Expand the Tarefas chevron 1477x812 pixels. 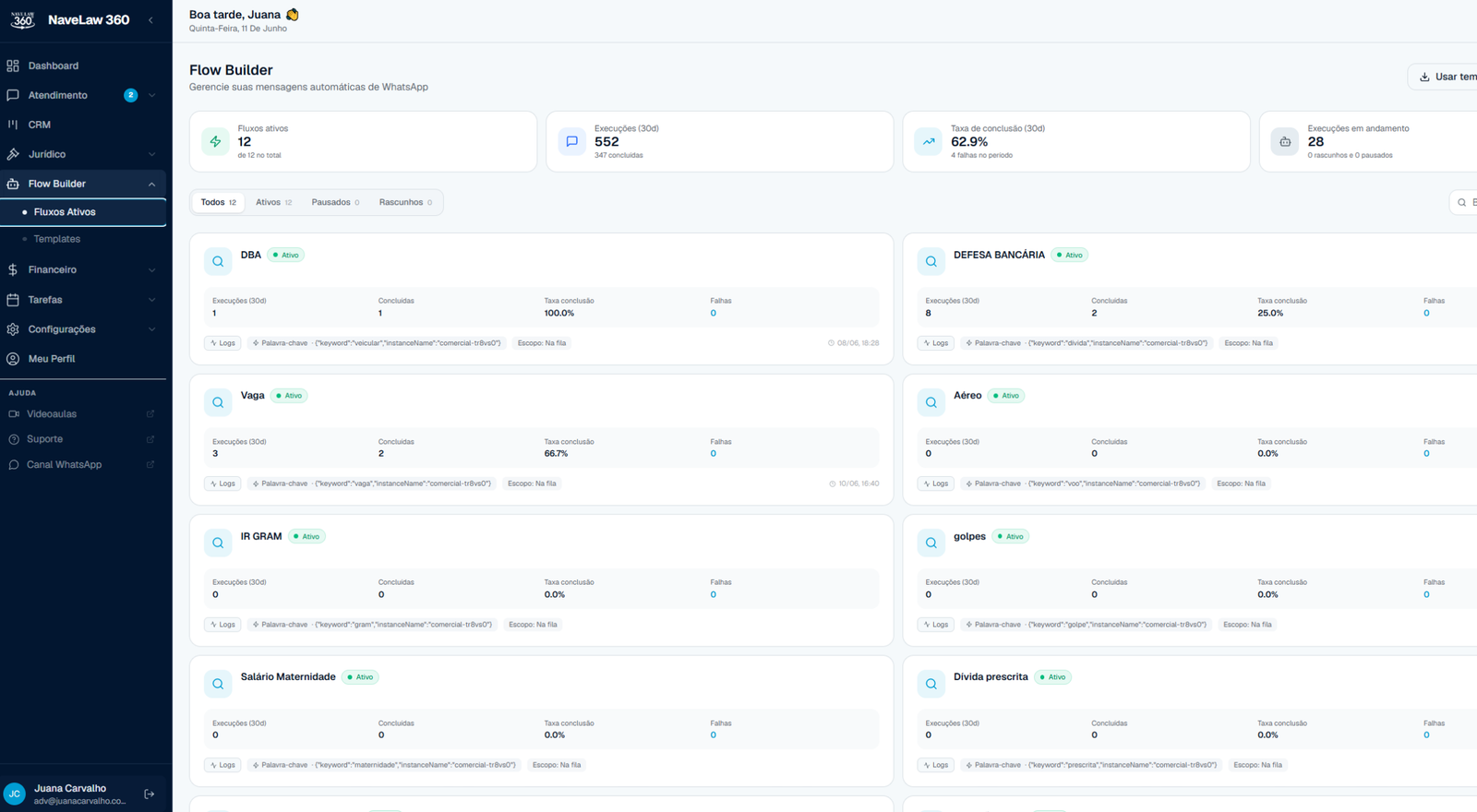[x=151, y=300]
